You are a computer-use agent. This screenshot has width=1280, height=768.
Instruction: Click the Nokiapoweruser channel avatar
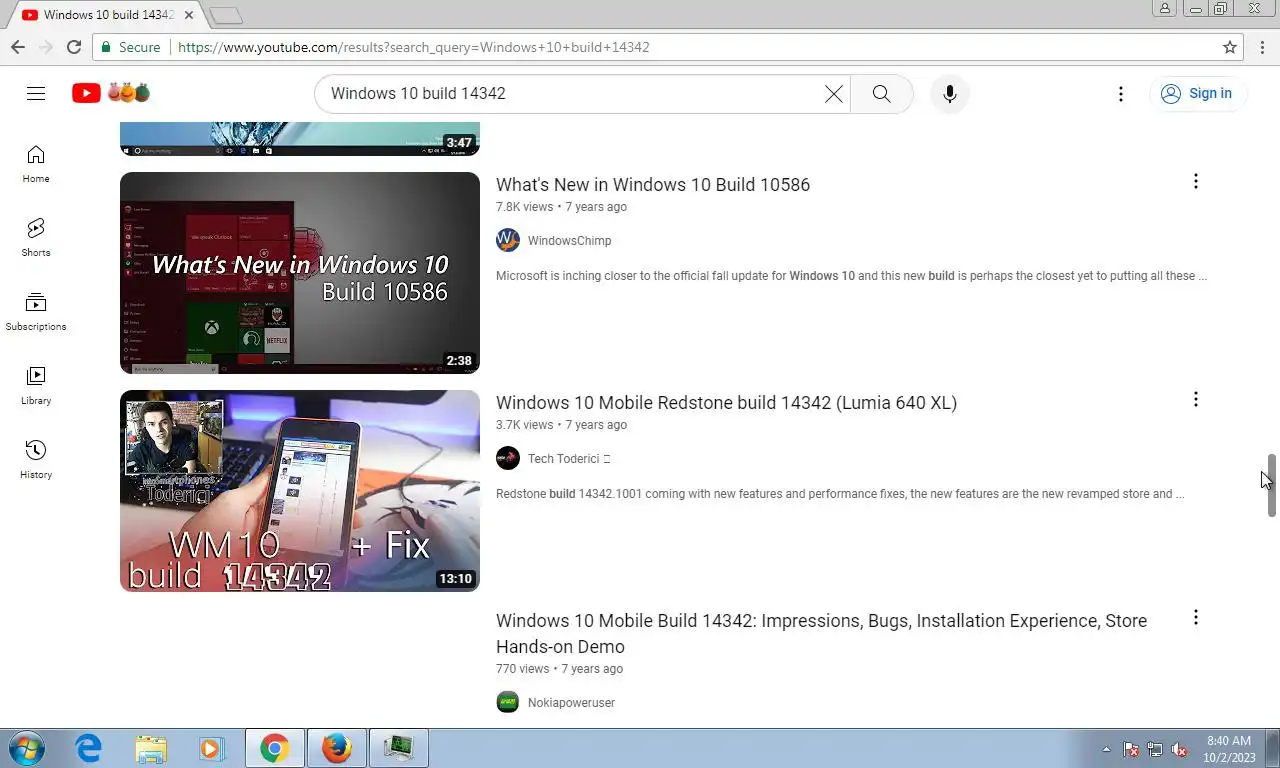tap(508, 702)
